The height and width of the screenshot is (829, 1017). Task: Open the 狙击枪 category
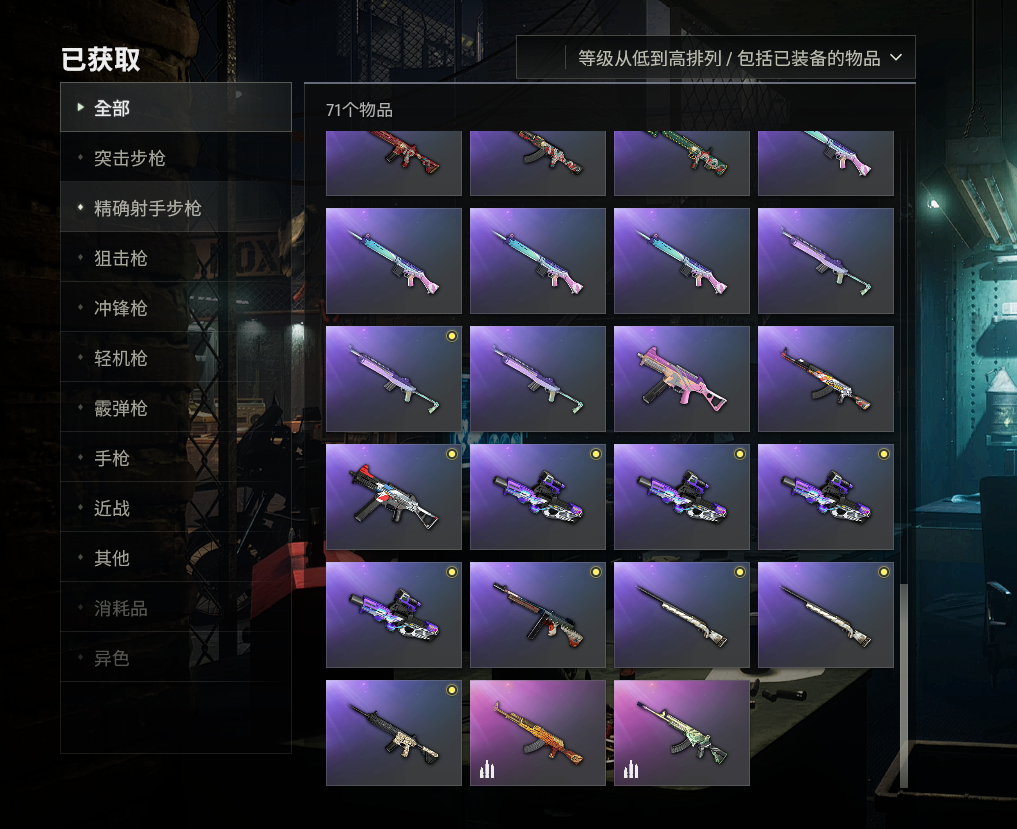point(176,258)
